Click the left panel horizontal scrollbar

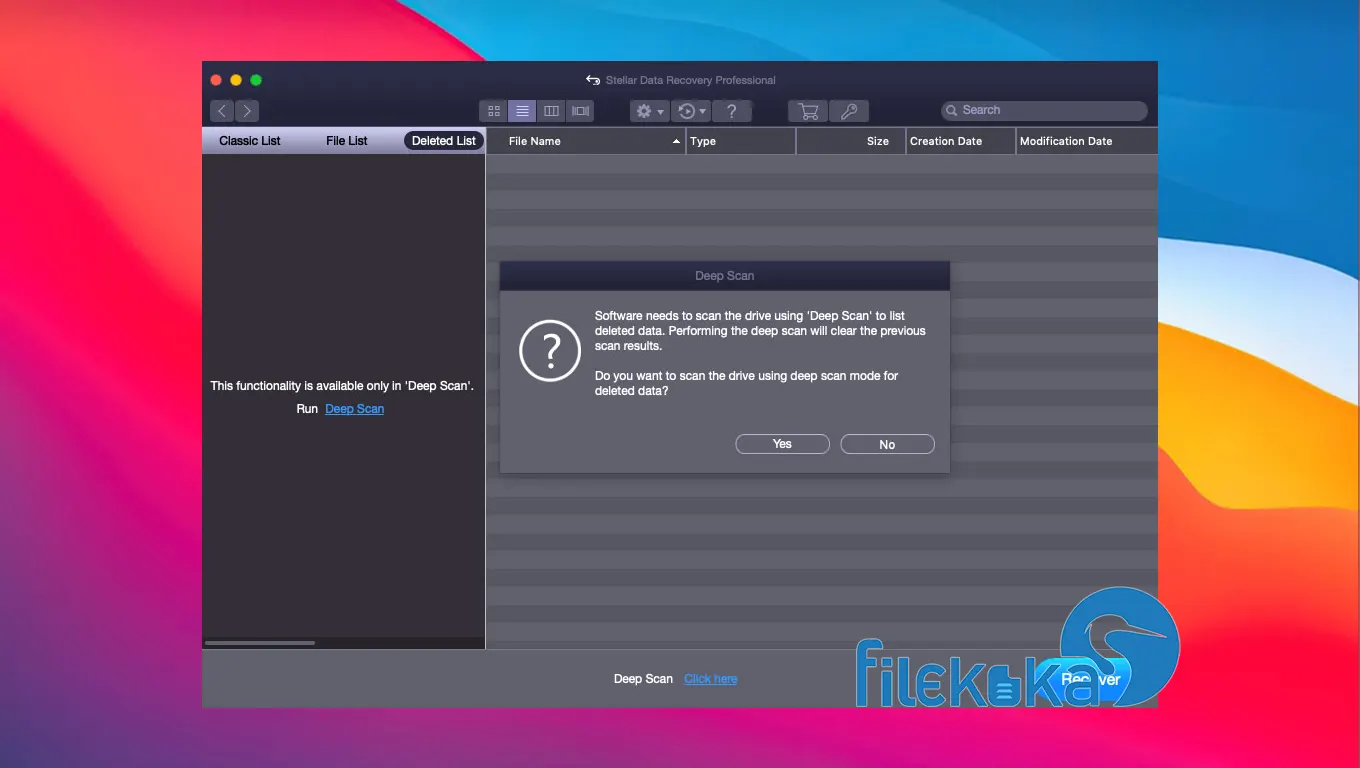260,643
